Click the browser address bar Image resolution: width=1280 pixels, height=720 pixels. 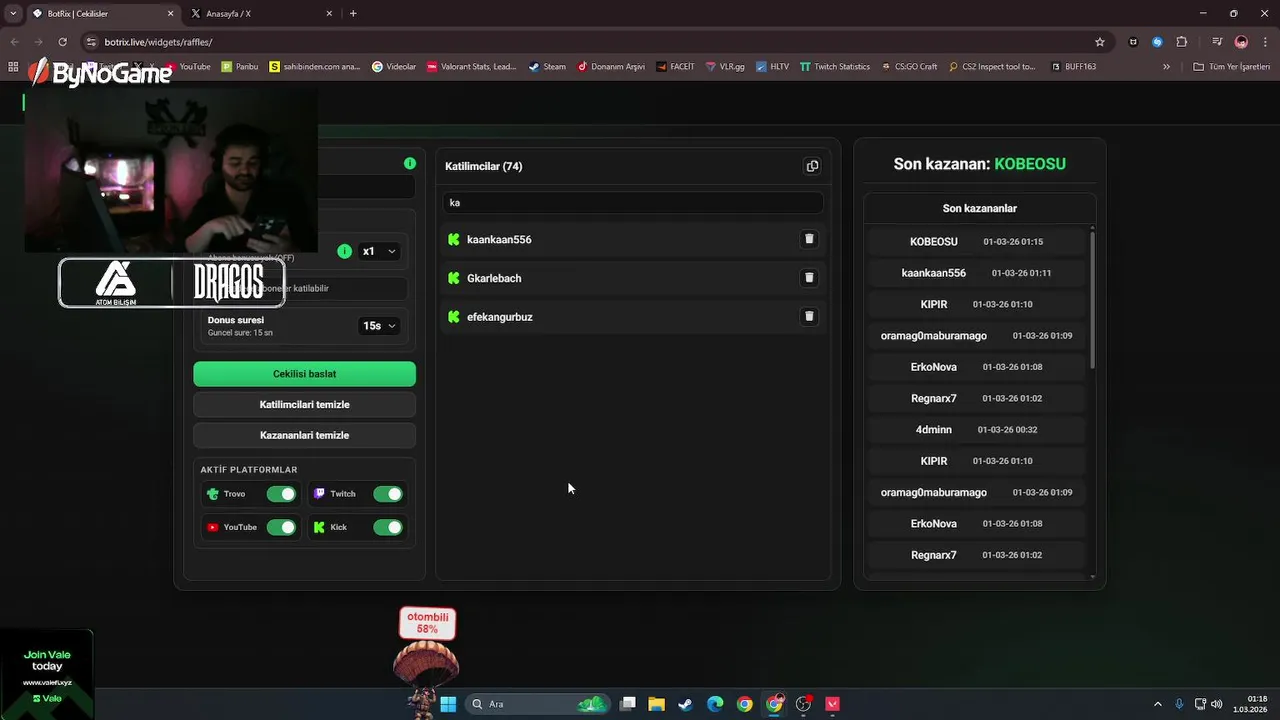[x=590, y=42]
